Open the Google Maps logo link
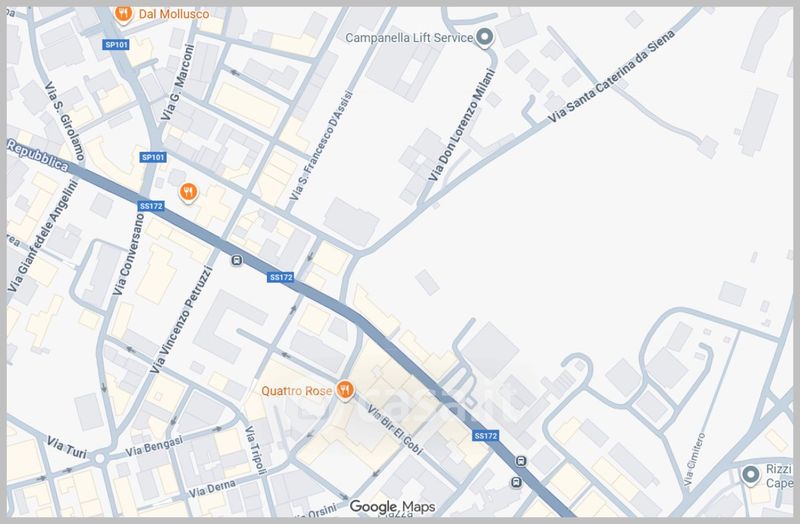This screenshot has height=524, width=800. (392, 508)
